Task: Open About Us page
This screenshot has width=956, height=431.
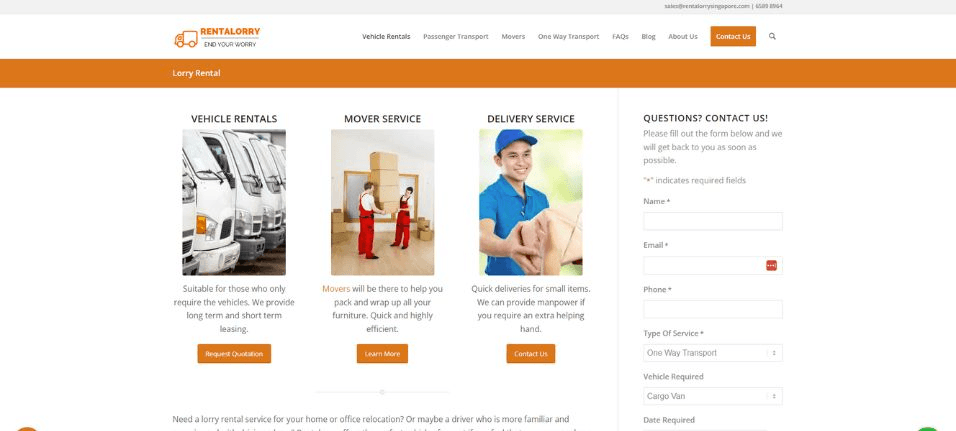Action: 682,37
